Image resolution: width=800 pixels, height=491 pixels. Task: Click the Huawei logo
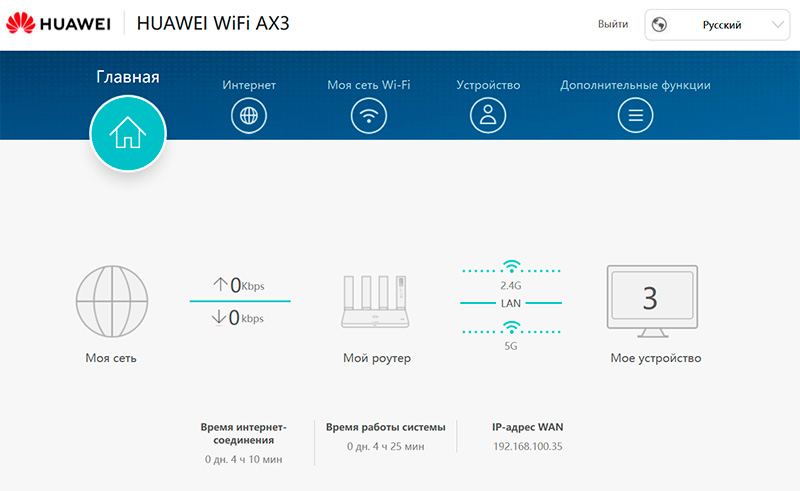pyautogui.click(x=58, y=23)
